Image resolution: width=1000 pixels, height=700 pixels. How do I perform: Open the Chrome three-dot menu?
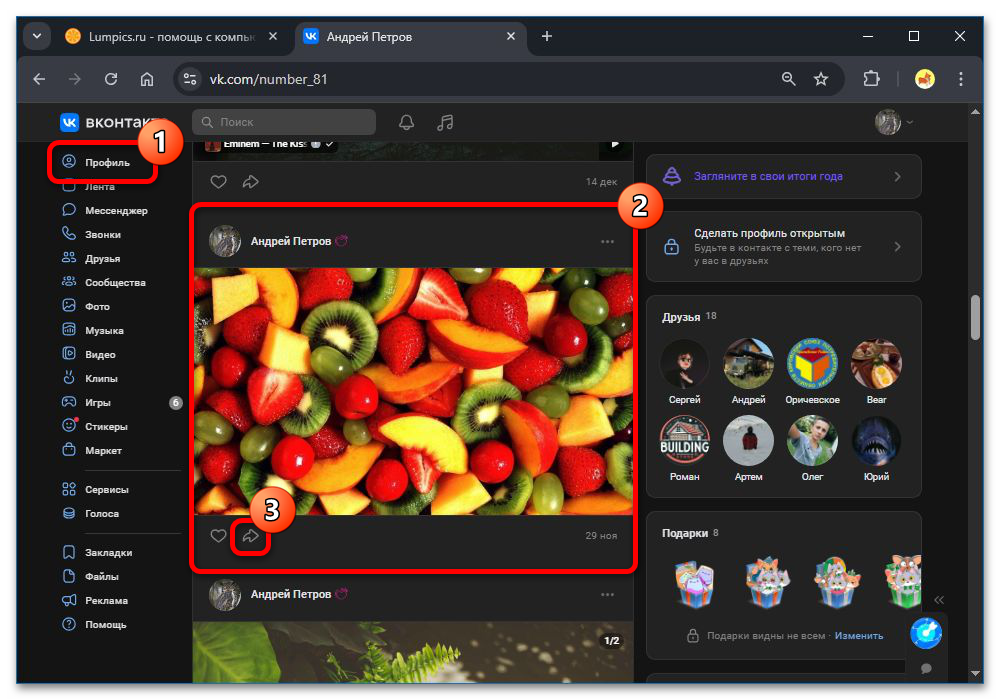960,79
